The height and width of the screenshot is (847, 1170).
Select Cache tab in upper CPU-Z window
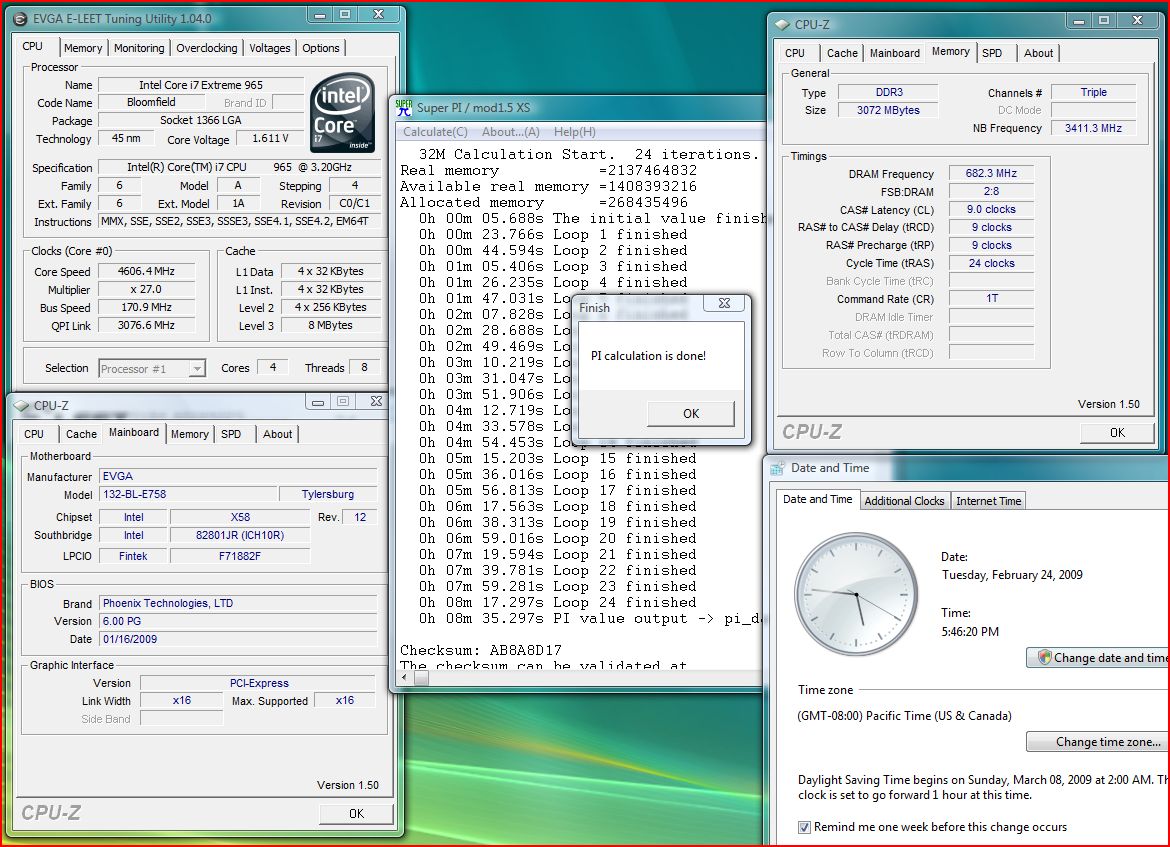842,53
